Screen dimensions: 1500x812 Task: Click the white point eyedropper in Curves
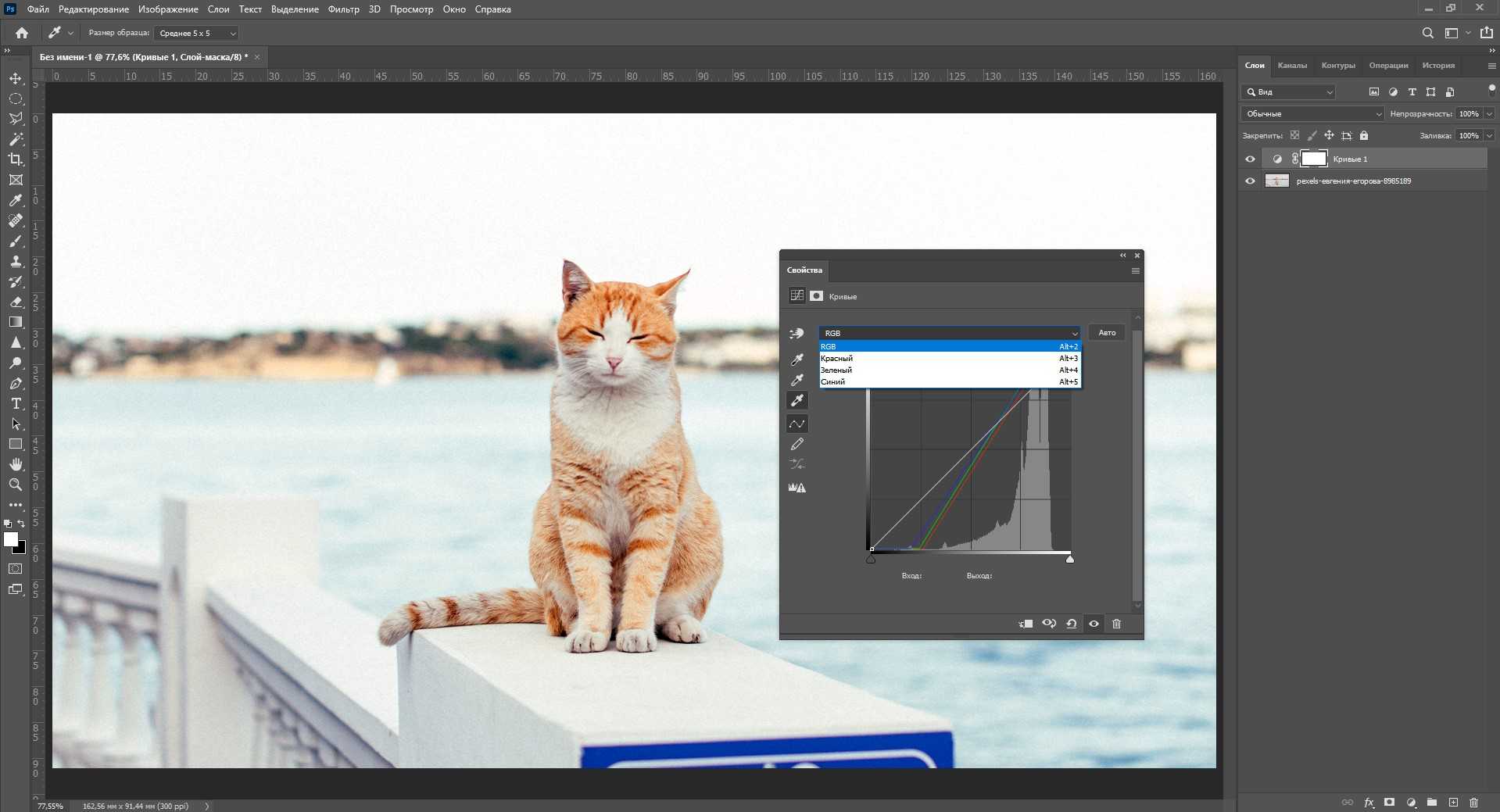coord(797,400)
